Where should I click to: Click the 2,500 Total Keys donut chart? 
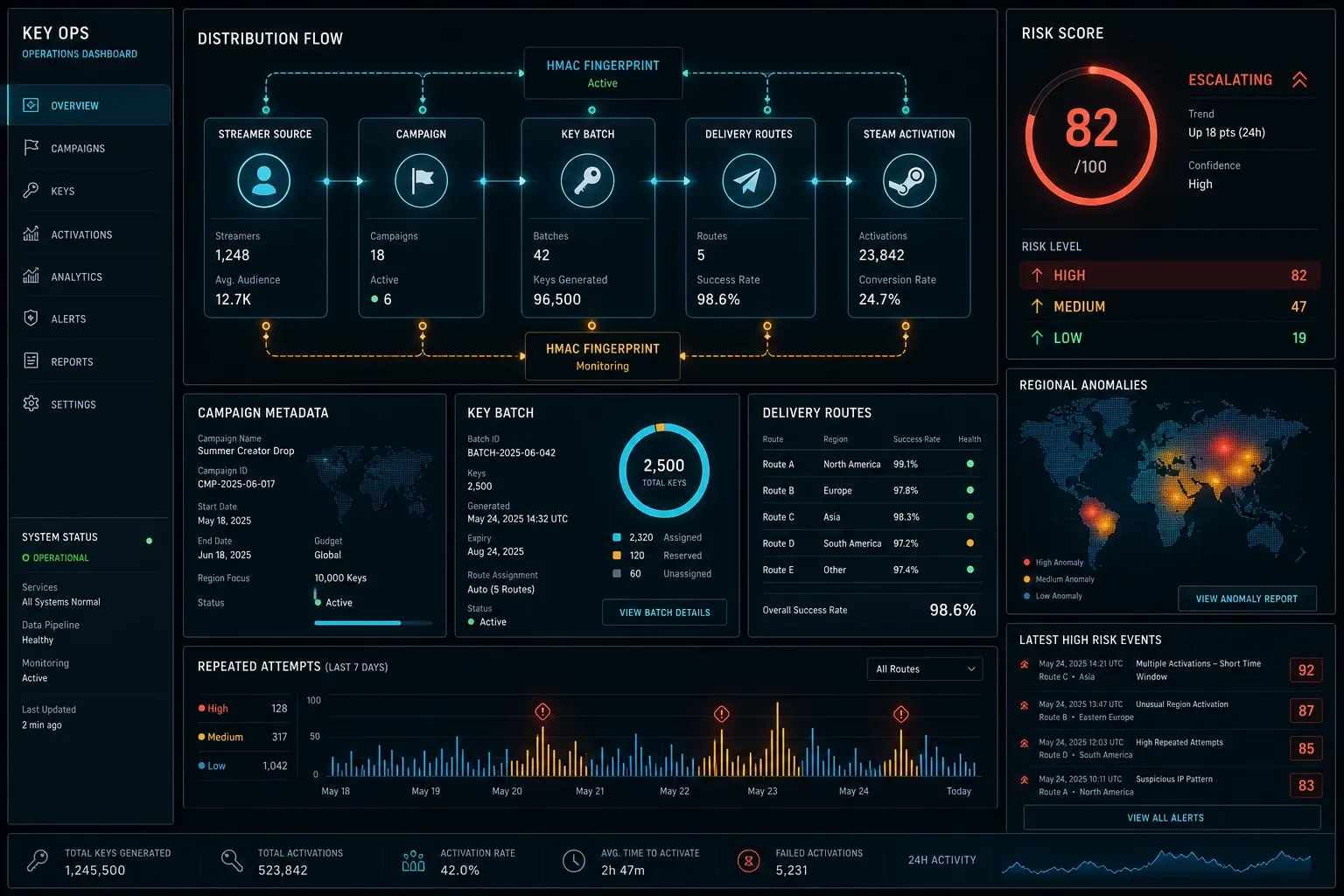point(664,471)
